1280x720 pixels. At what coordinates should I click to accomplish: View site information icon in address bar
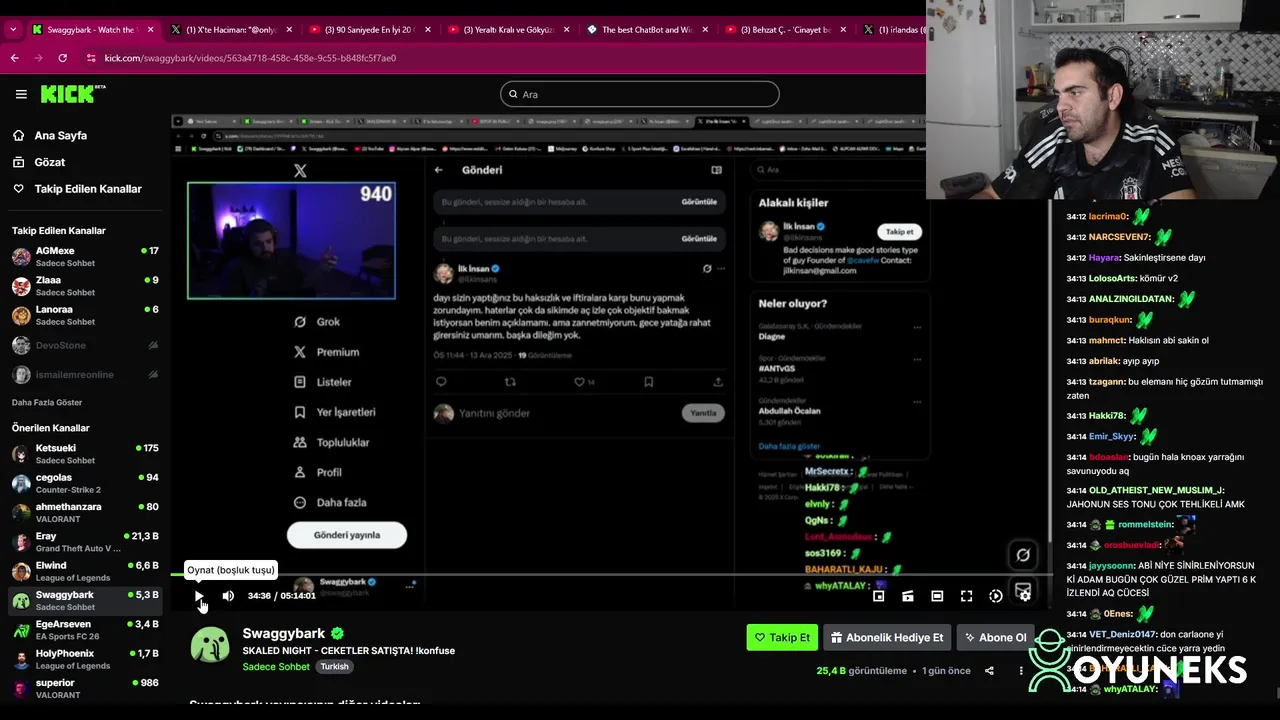92,58
